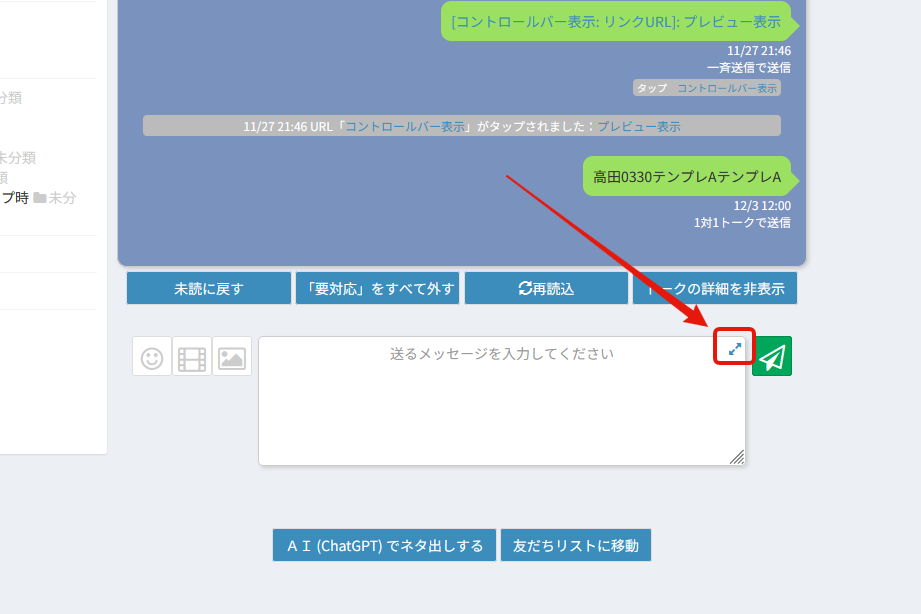Click the refresh icon on 再読込
Image resolution: width=921 pixels, height=614 pixels.
tap(525, 289)
